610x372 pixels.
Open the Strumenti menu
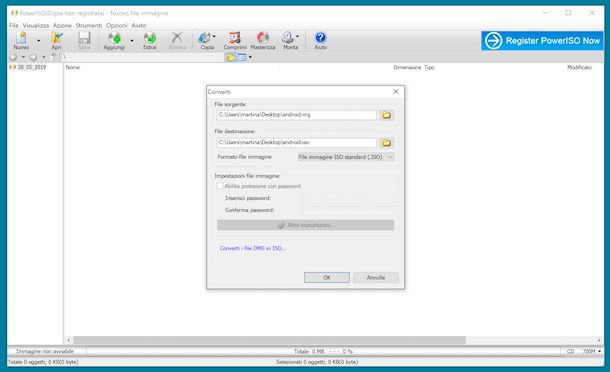pos(89,25)
